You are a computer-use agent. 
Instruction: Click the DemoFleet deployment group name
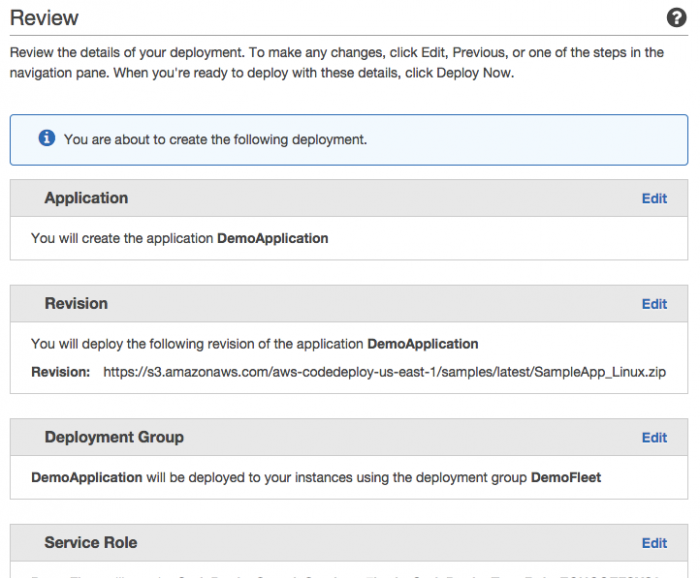click(566, 478)
